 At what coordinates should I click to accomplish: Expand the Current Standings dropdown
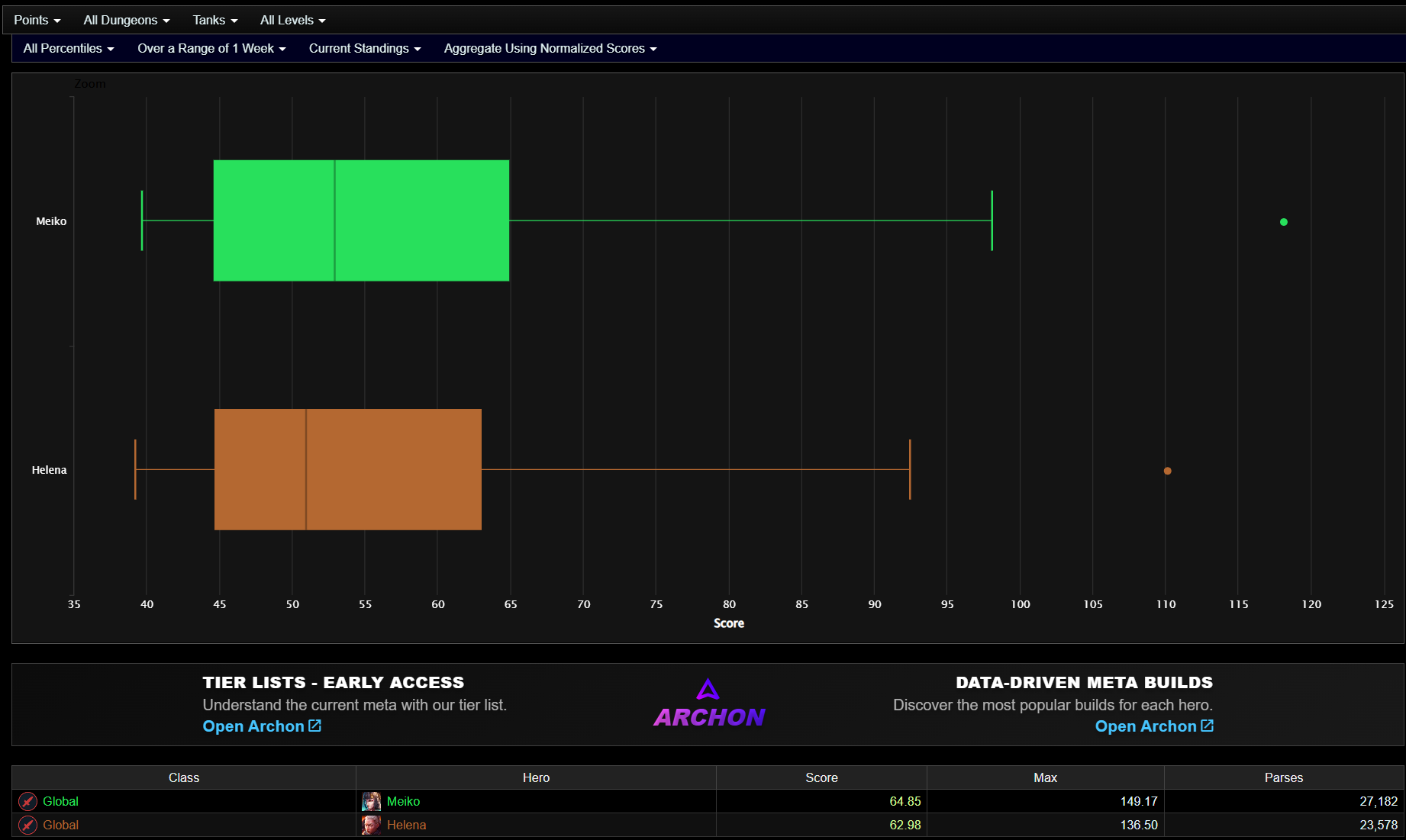364,48
